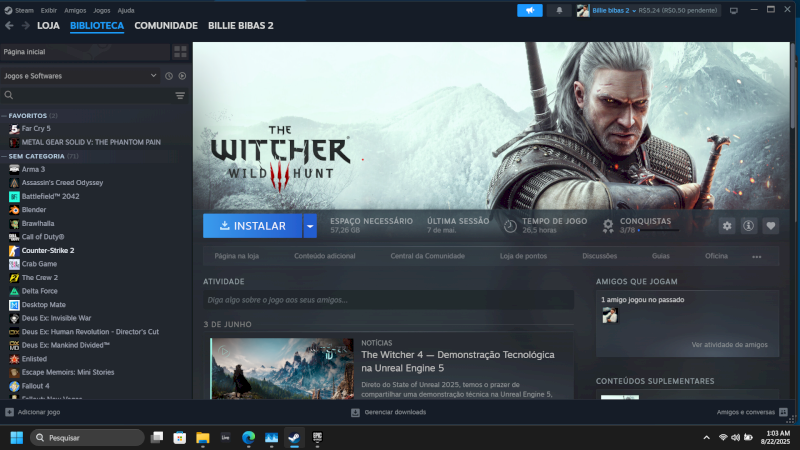
Task: Open the game settings gear
Action: [x=727, y=226]
